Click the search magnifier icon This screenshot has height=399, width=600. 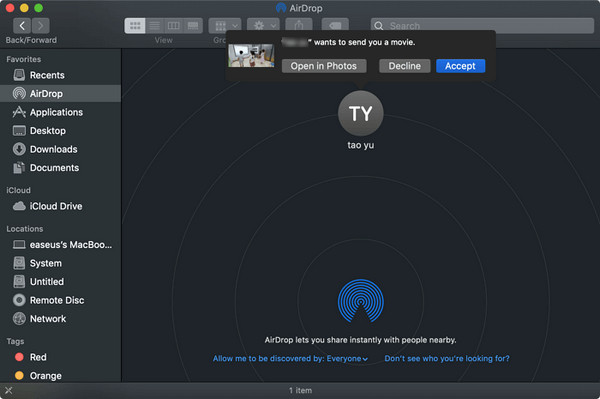(378, 26)
